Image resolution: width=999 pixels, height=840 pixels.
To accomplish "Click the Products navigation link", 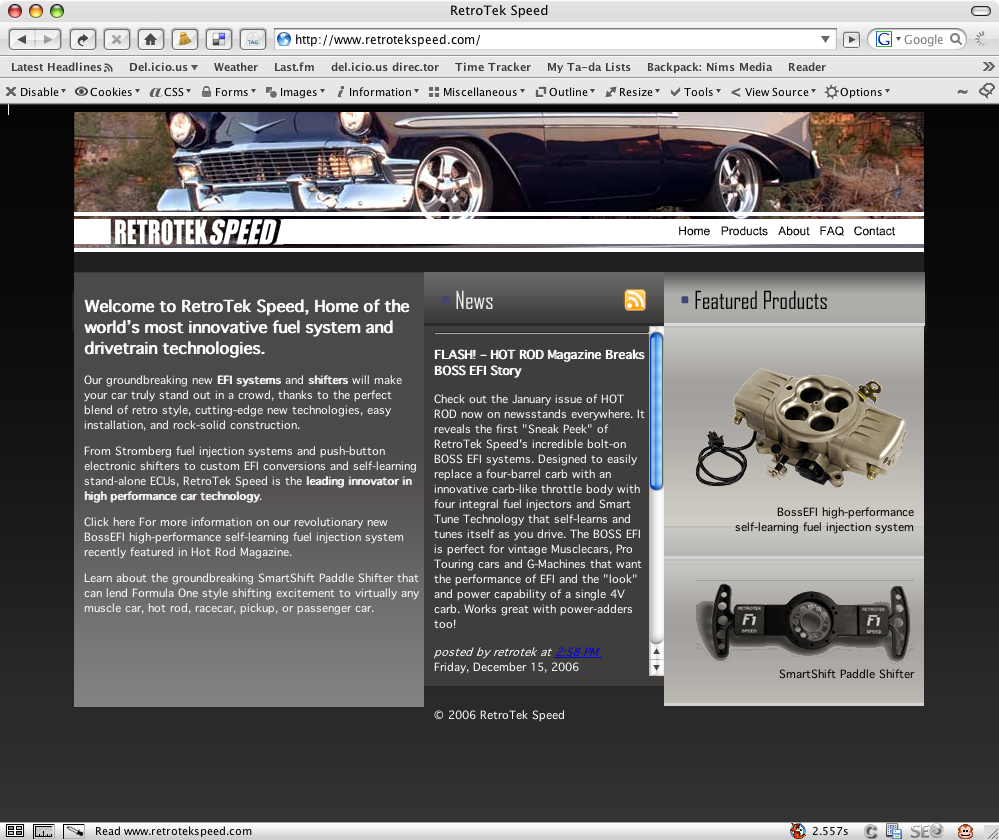I will [744, 231].
